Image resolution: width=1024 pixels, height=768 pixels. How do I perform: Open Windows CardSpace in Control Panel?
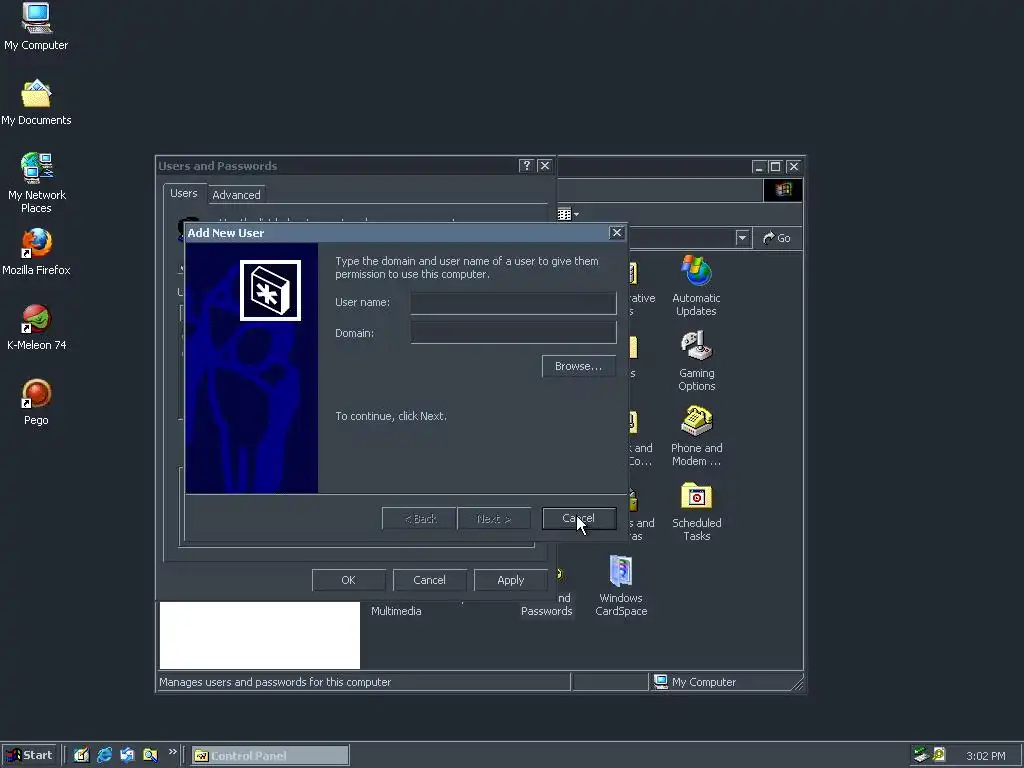coord(621,586)
